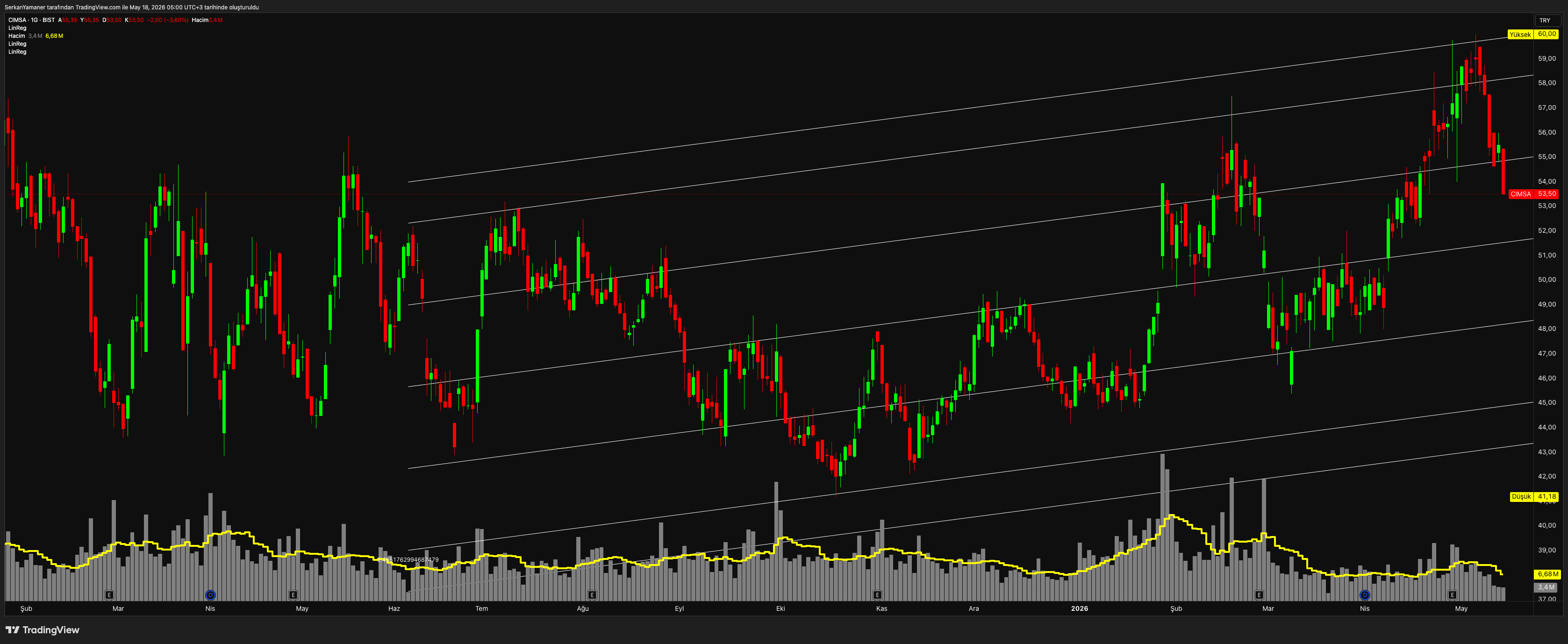Click the Eki time axis label
1568x644 pixels.
click(x=780, y=608)
